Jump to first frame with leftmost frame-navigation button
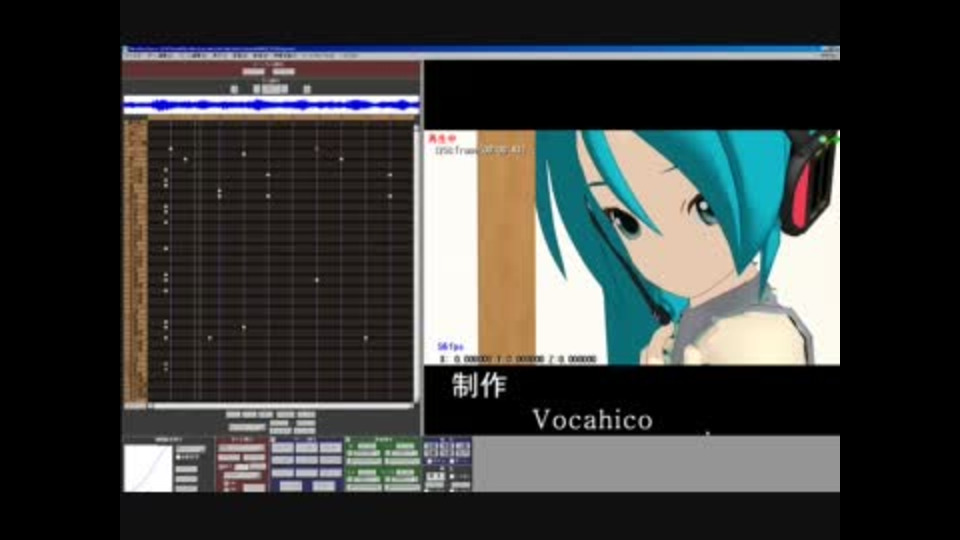This screenshot has height=540, width=960. tap(234, 89)
